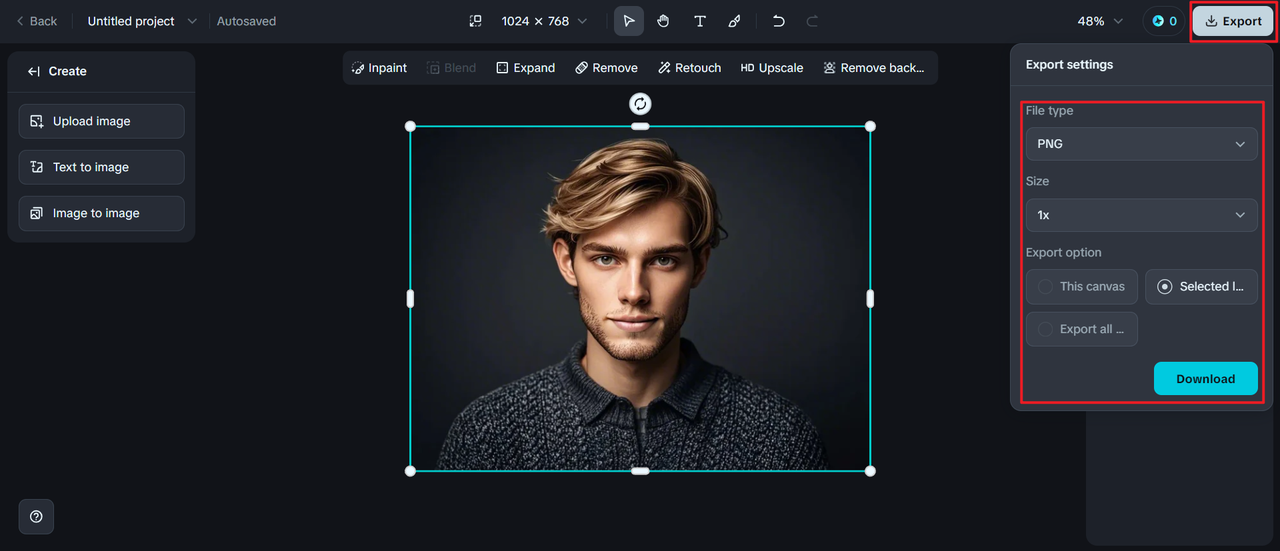Click the Autosaved status text

click(x=246, y=21)
